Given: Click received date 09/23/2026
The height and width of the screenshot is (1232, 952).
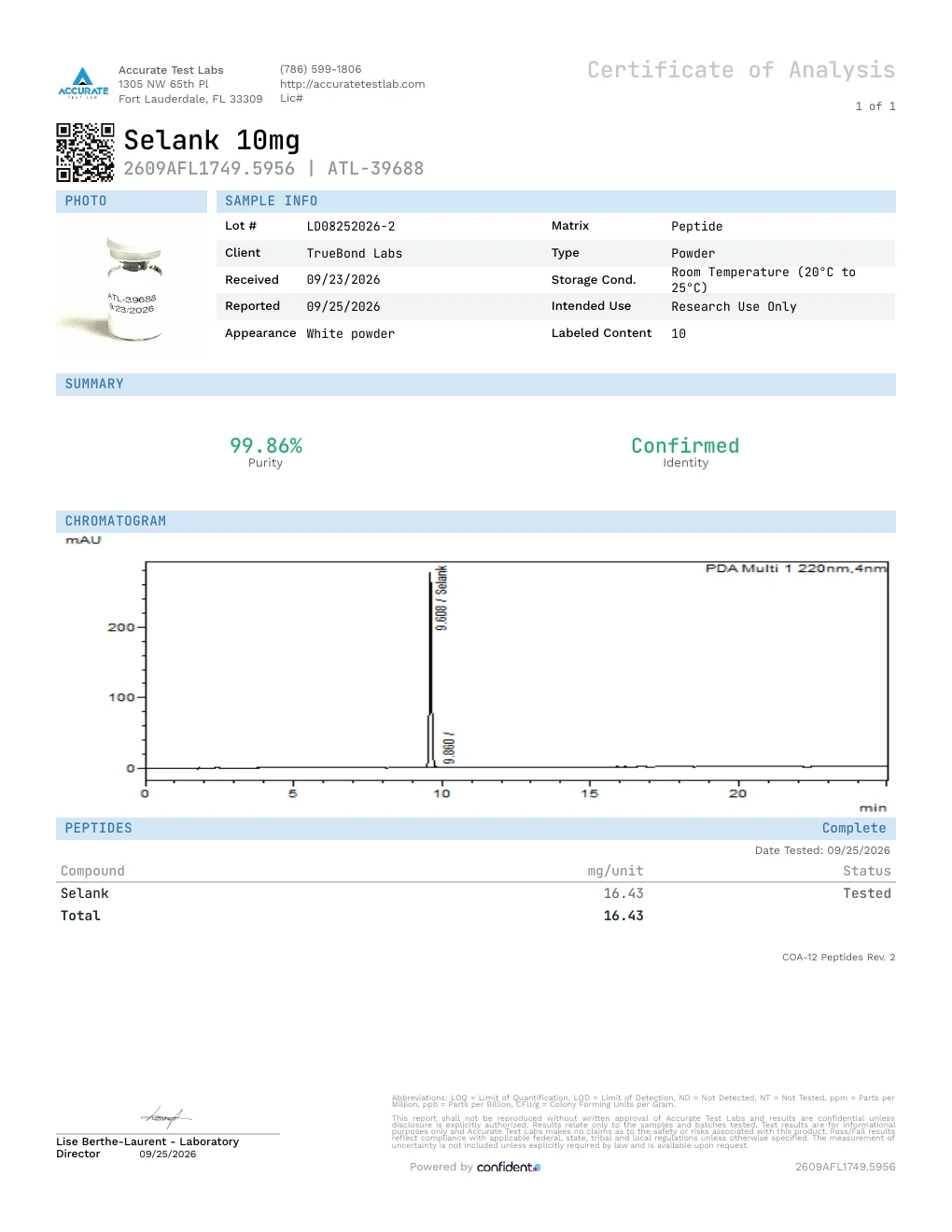Looking at the screenshot, I should 343,280.
